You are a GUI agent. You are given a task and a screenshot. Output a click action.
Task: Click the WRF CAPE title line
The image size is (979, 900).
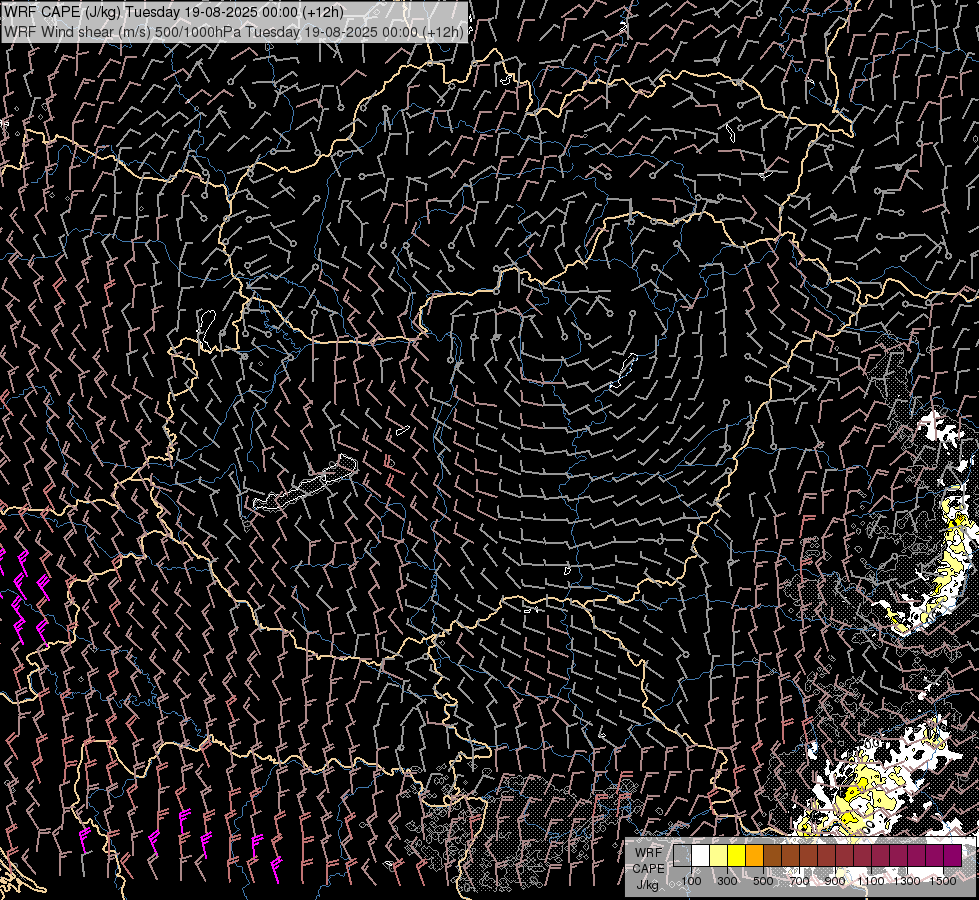coord(174,12)
